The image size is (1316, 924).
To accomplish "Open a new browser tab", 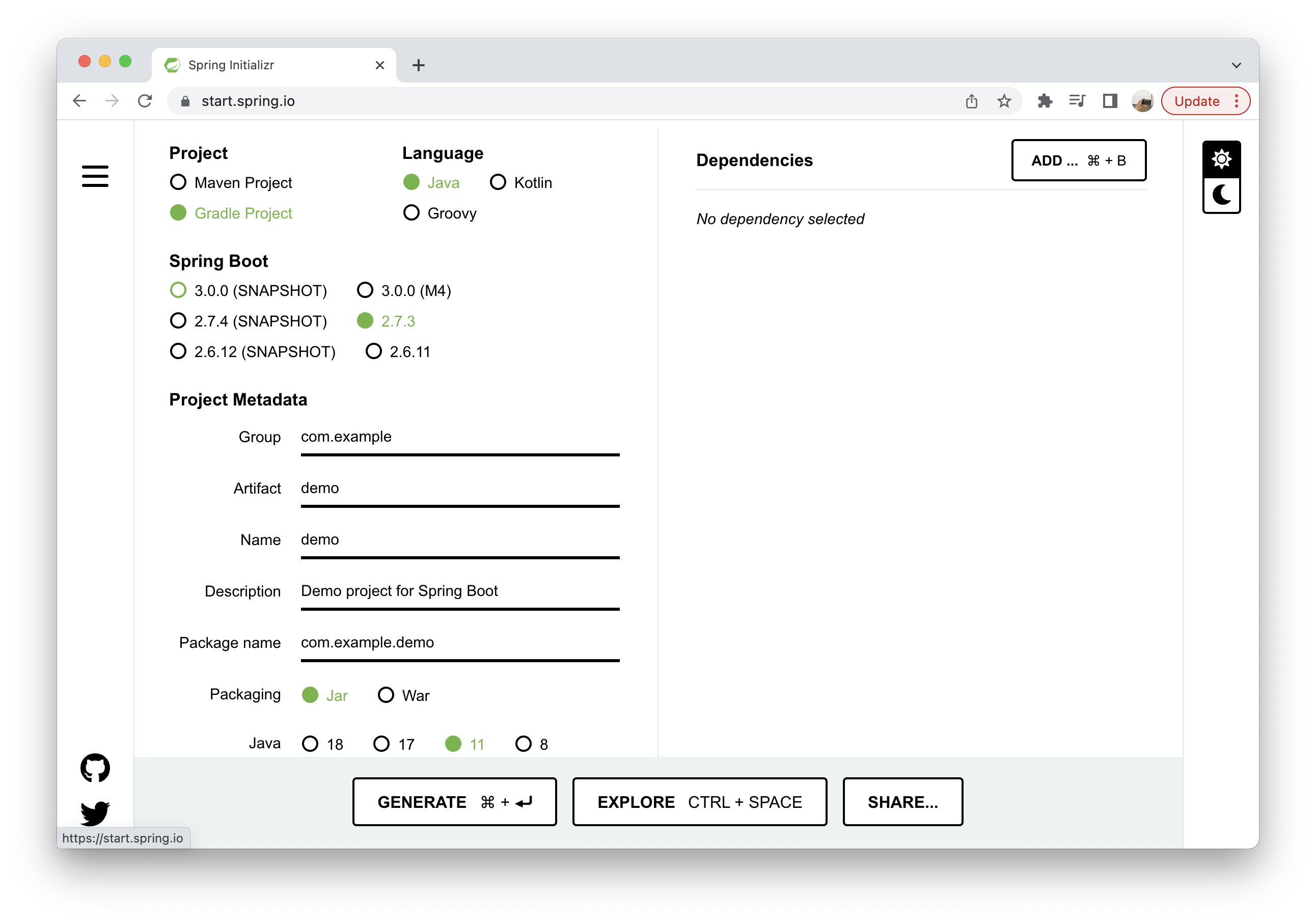I will (x=419, y=65).
